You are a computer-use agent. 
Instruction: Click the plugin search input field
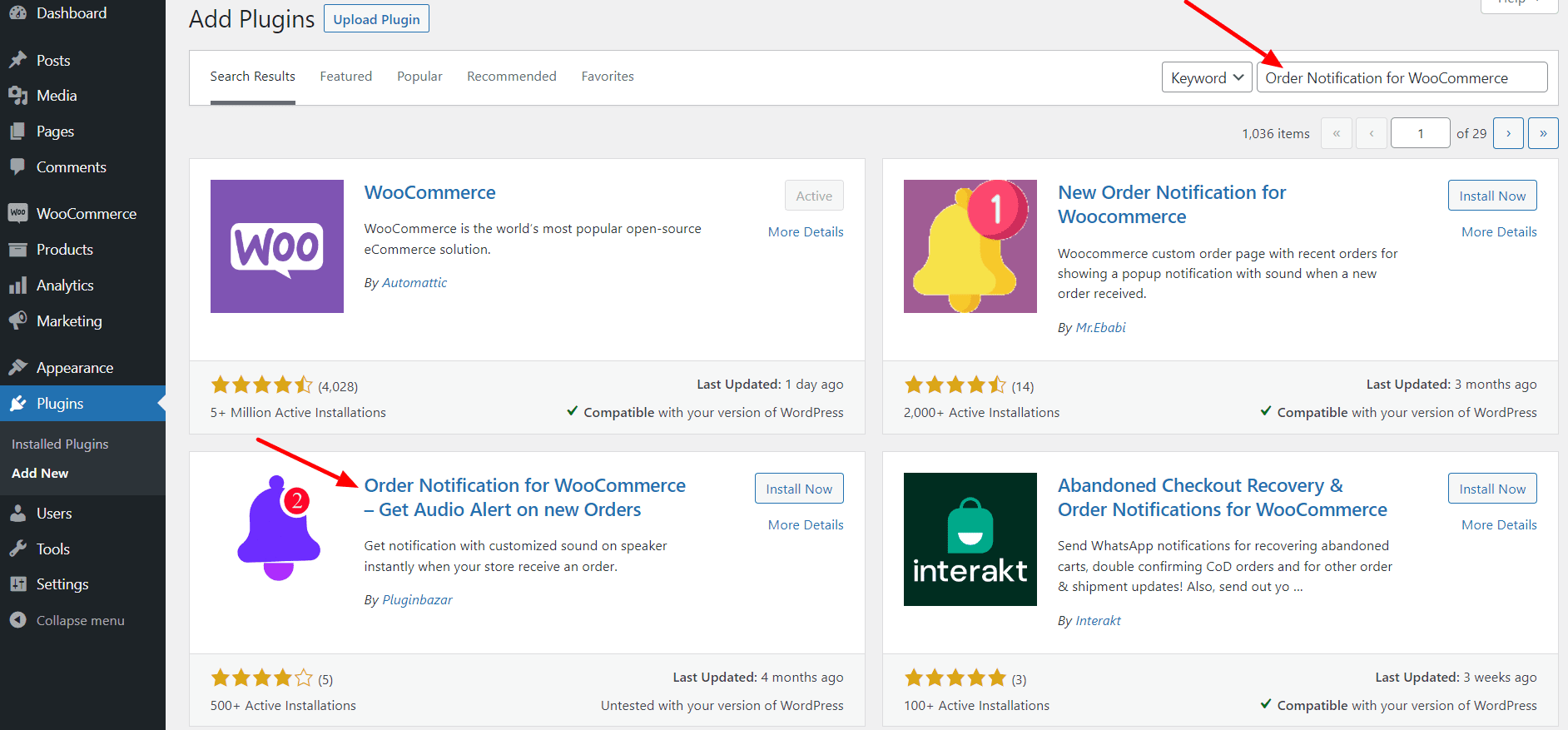1402,77
